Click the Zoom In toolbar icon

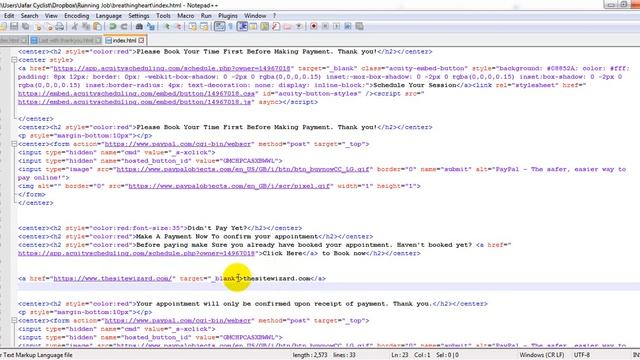tap(167, 27)
